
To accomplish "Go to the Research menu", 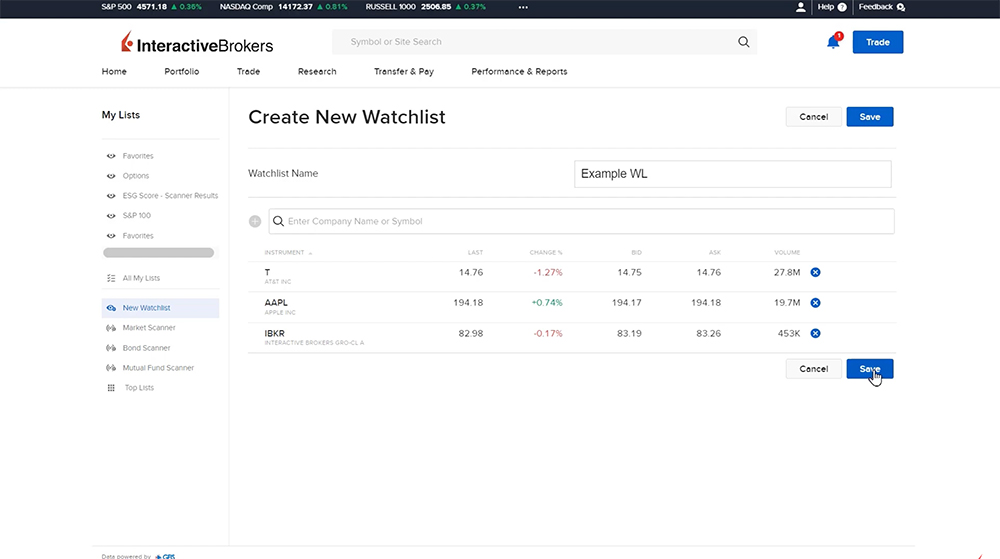I will pyautogui.click(x=317, y=72).
